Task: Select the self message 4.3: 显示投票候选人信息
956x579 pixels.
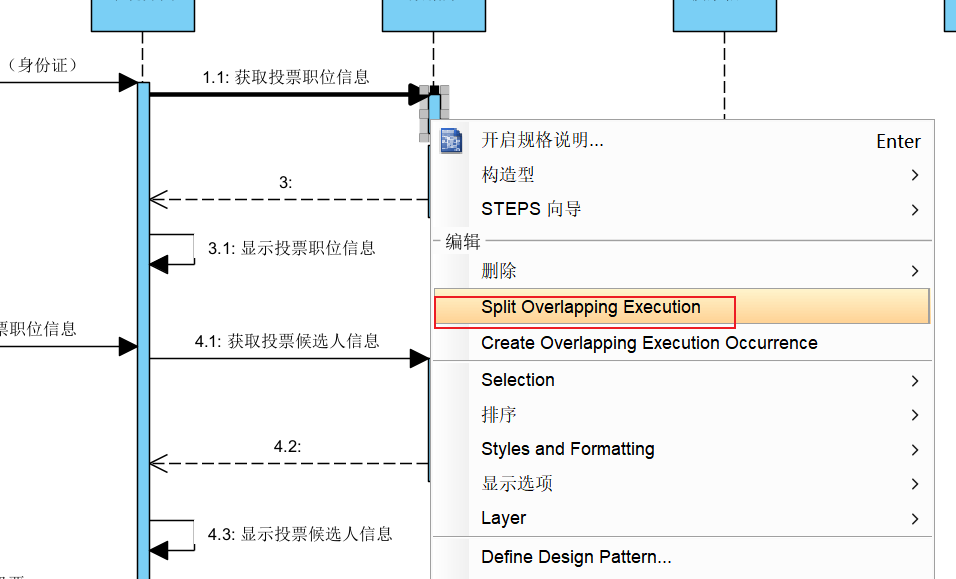Action: (x=300, y=535)
